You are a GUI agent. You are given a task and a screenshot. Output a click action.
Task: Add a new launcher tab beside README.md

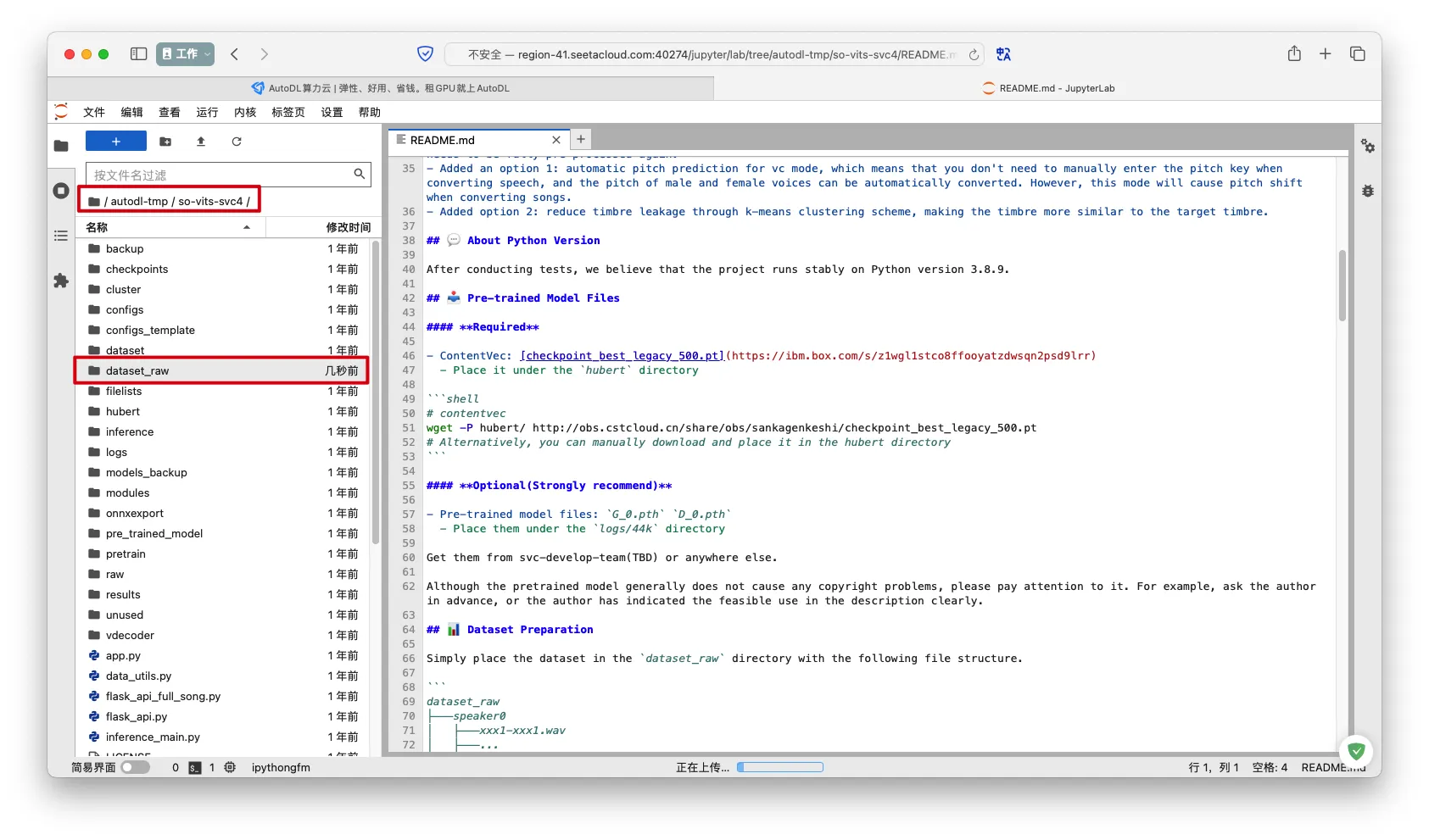581,140
